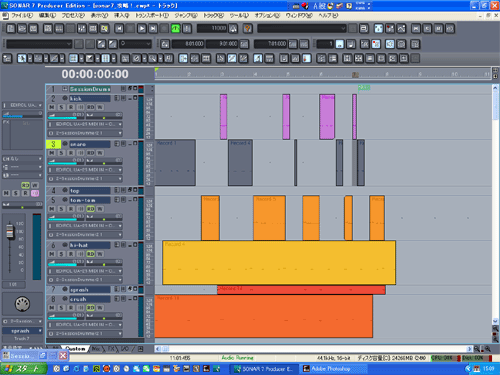The height and width of the screenshot is (375, 500).
Task: Open kick track EDIROL UA-25 MIDI input dropdown
Action: tap(85, 124)
